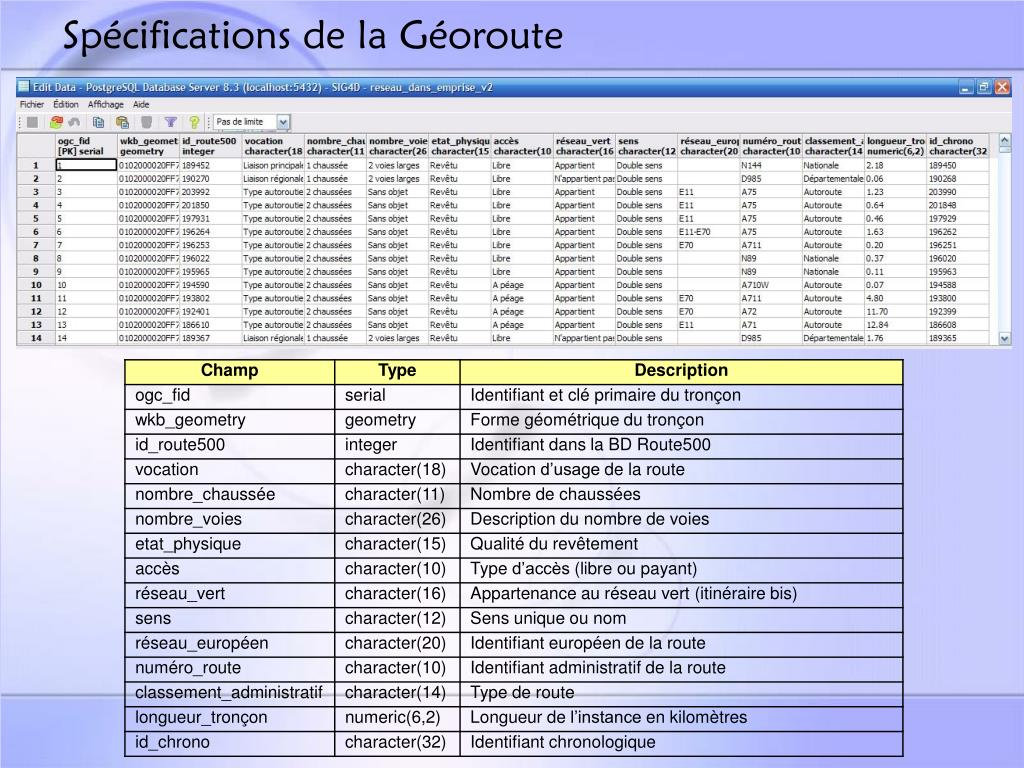
Task: Select the 'accès' column header in grid
Action: click(x=522, y=146)
